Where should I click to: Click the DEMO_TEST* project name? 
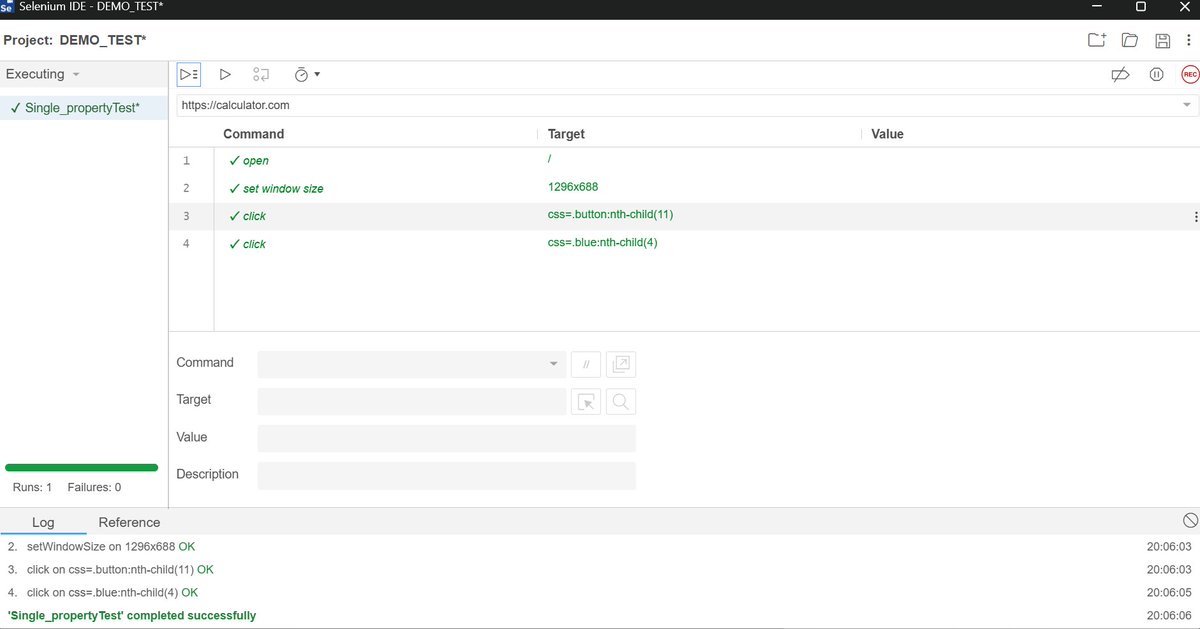(x=103, y=40)
